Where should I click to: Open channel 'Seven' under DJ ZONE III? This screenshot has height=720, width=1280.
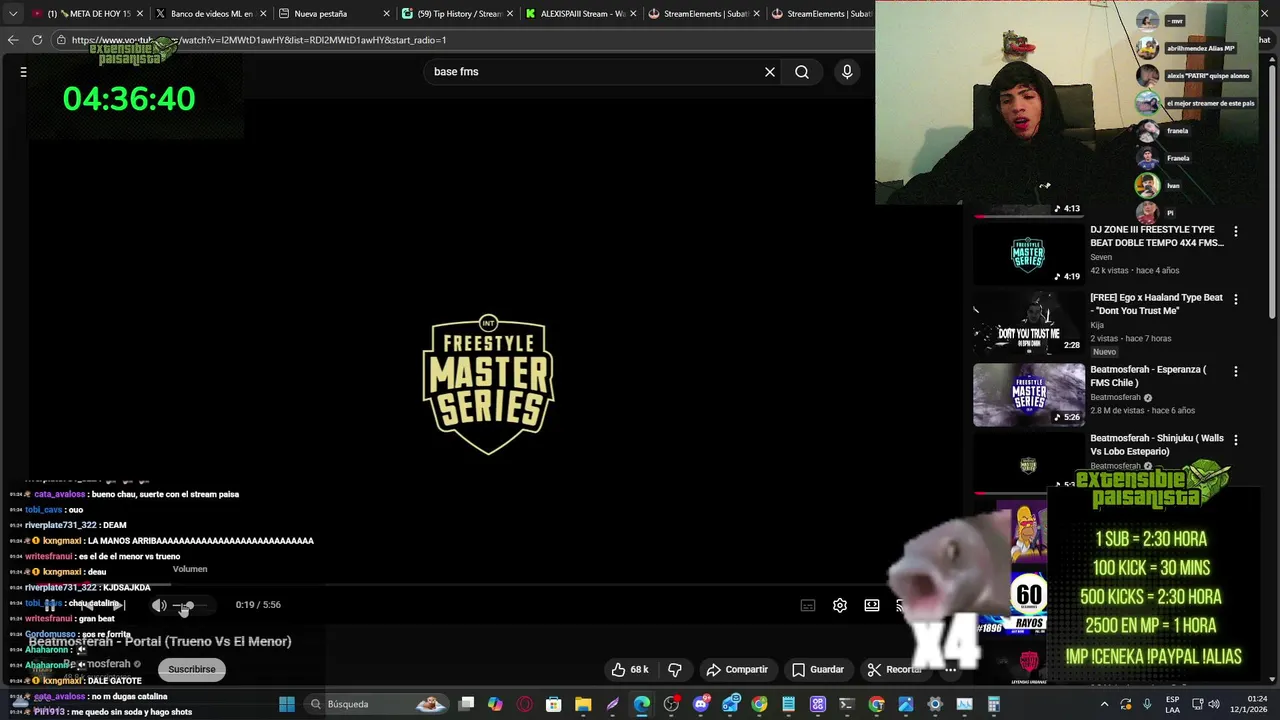coord(1101,257)
